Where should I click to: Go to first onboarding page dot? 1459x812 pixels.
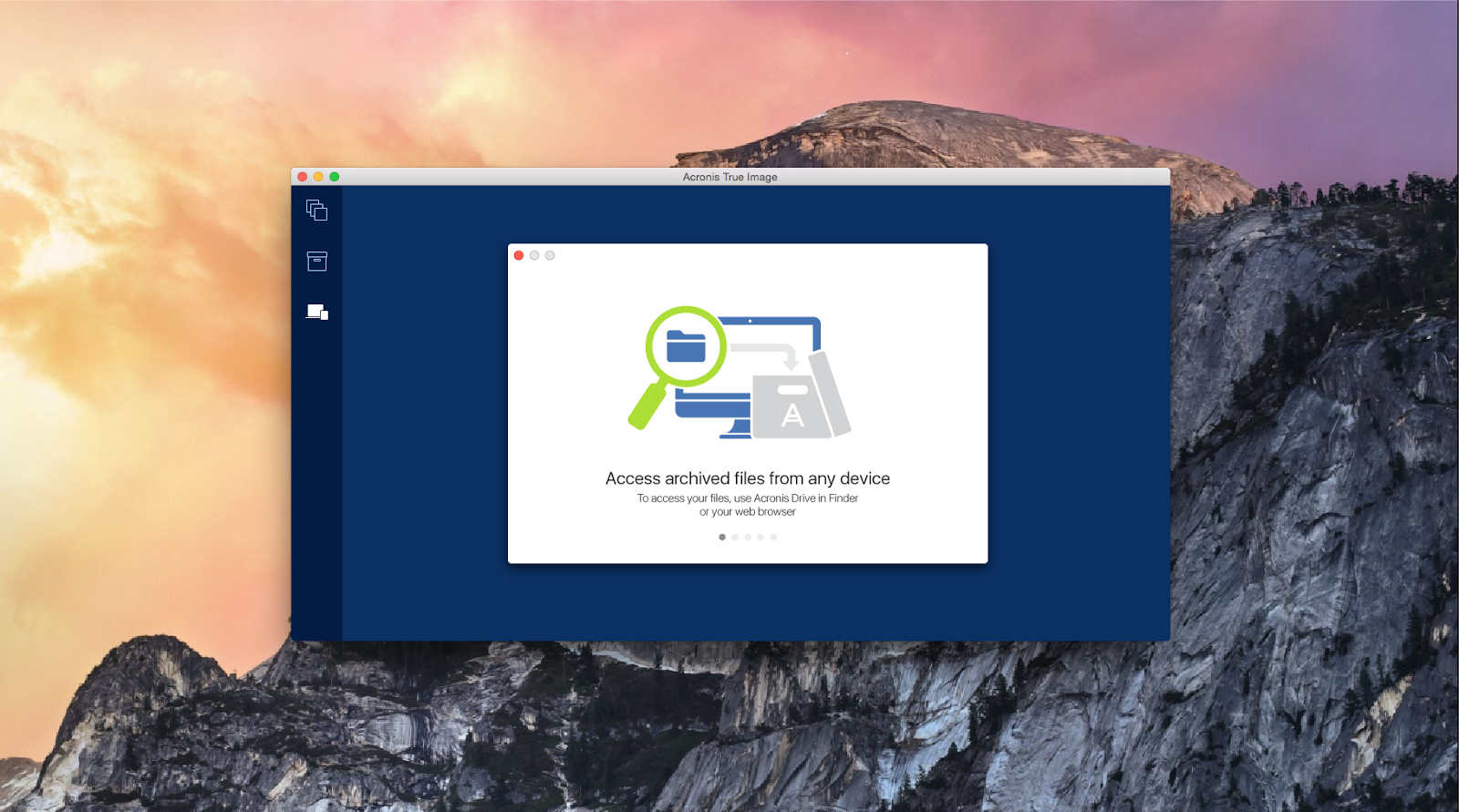tap(722, 537)
